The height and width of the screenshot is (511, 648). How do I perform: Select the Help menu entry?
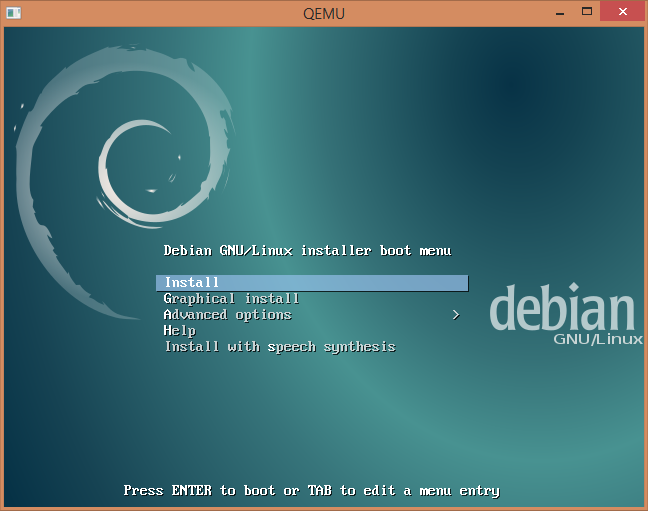[x=312, y=331]
